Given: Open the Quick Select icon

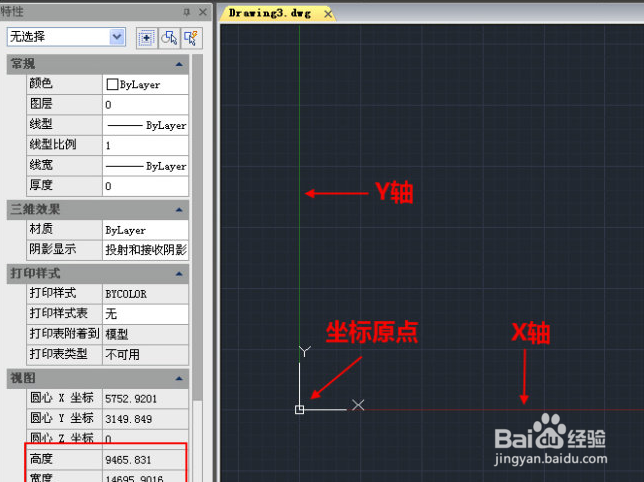Looking at the screenshot, I should point(191,38).
